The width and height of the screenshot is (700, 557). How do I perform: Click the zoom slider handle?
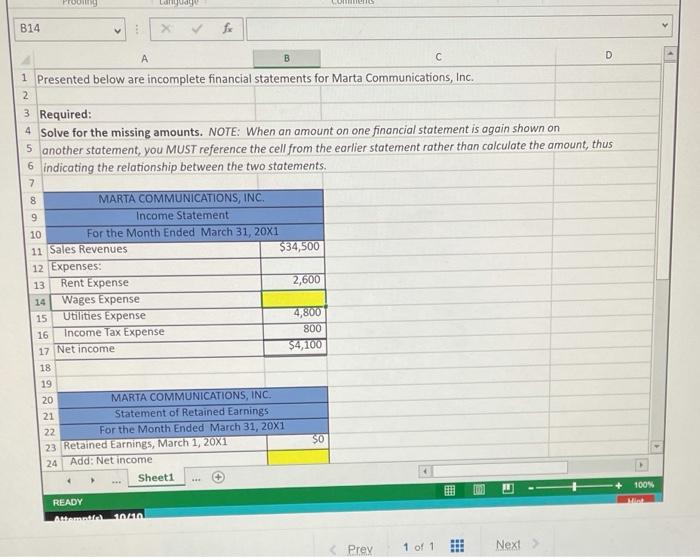[575, 486]
